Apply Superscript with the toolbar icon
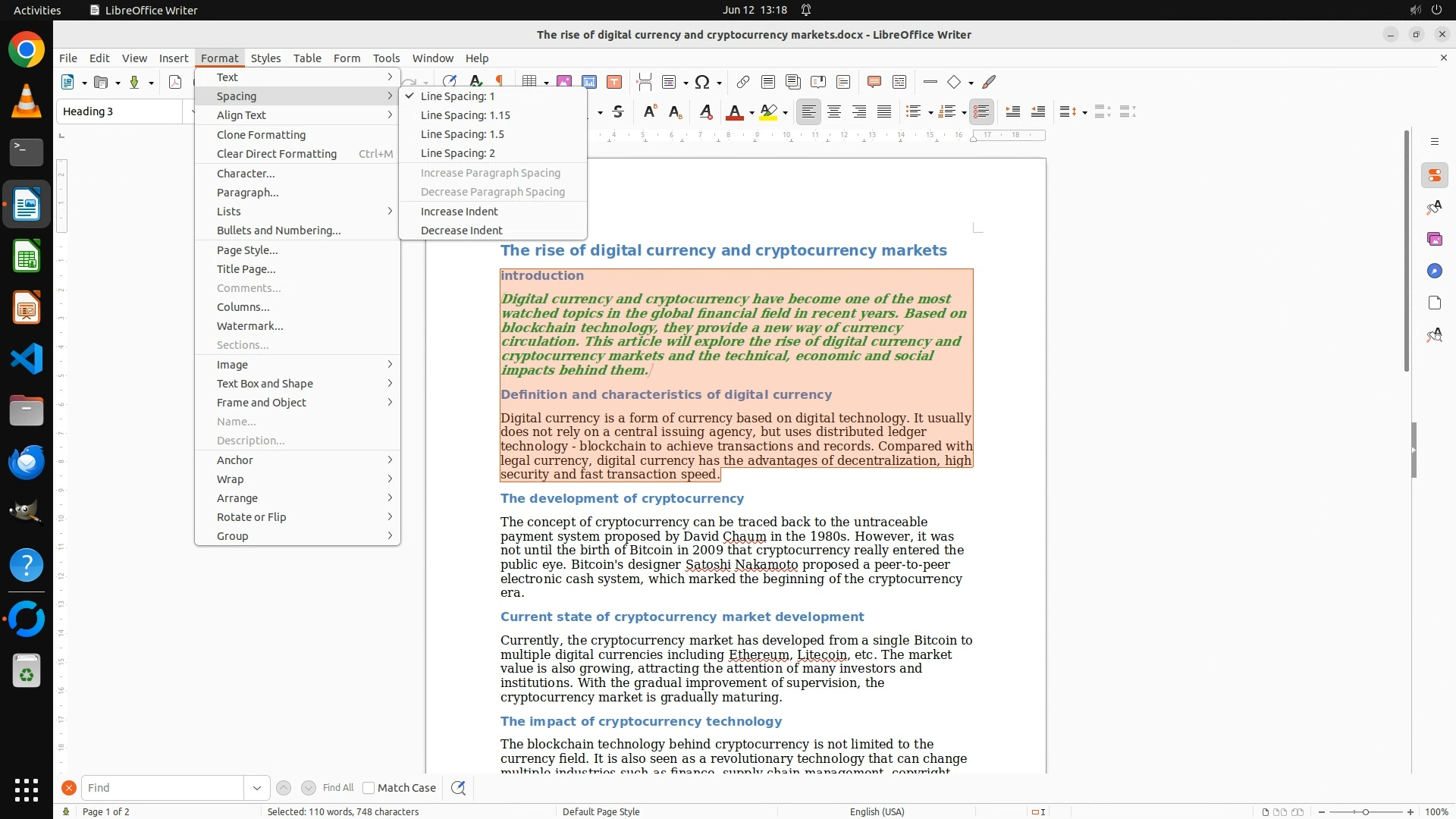 coord(649,112)
